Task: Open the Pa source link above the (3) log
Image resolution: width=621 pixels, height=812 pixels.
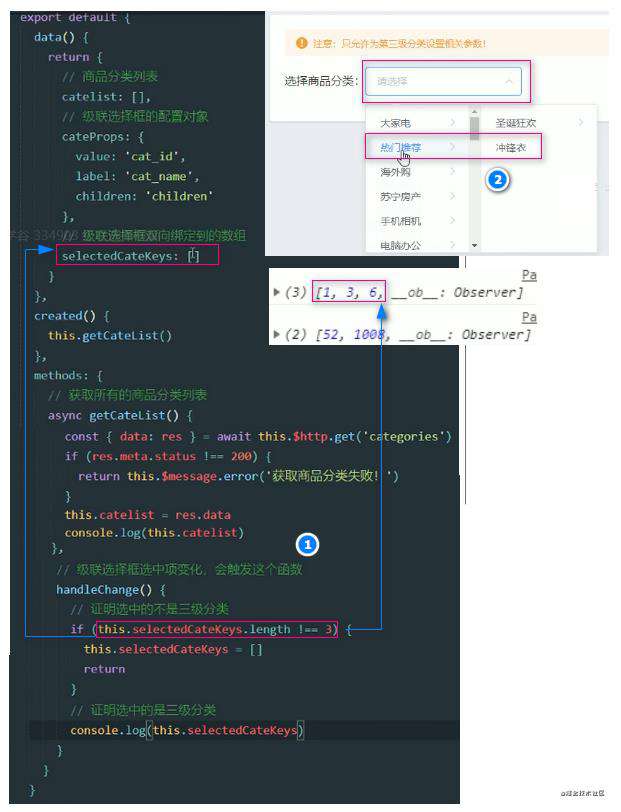Action: pos(529,276)
